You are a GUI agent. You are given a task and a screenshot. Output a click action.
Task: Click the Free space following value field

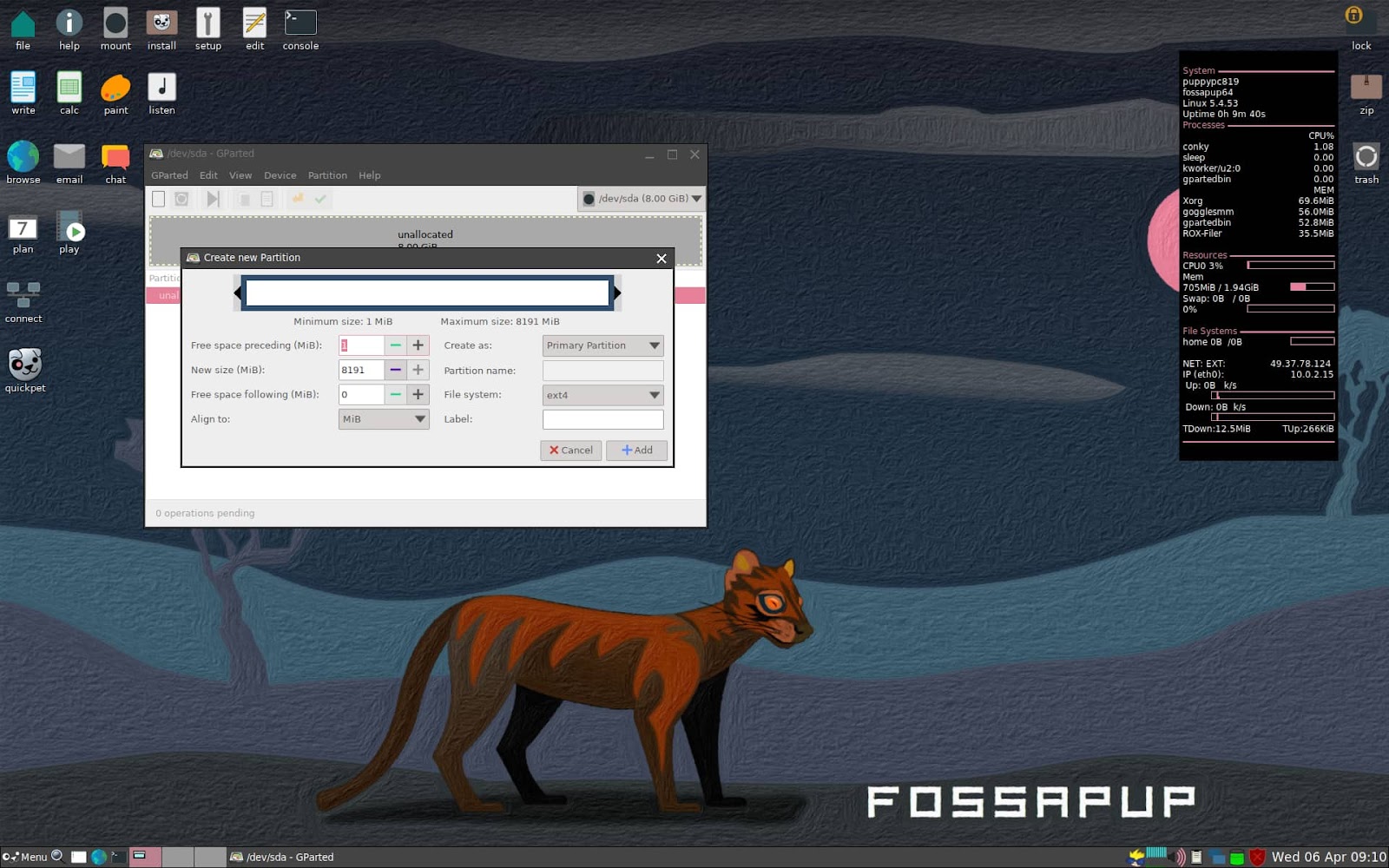(x=361, y=395)
